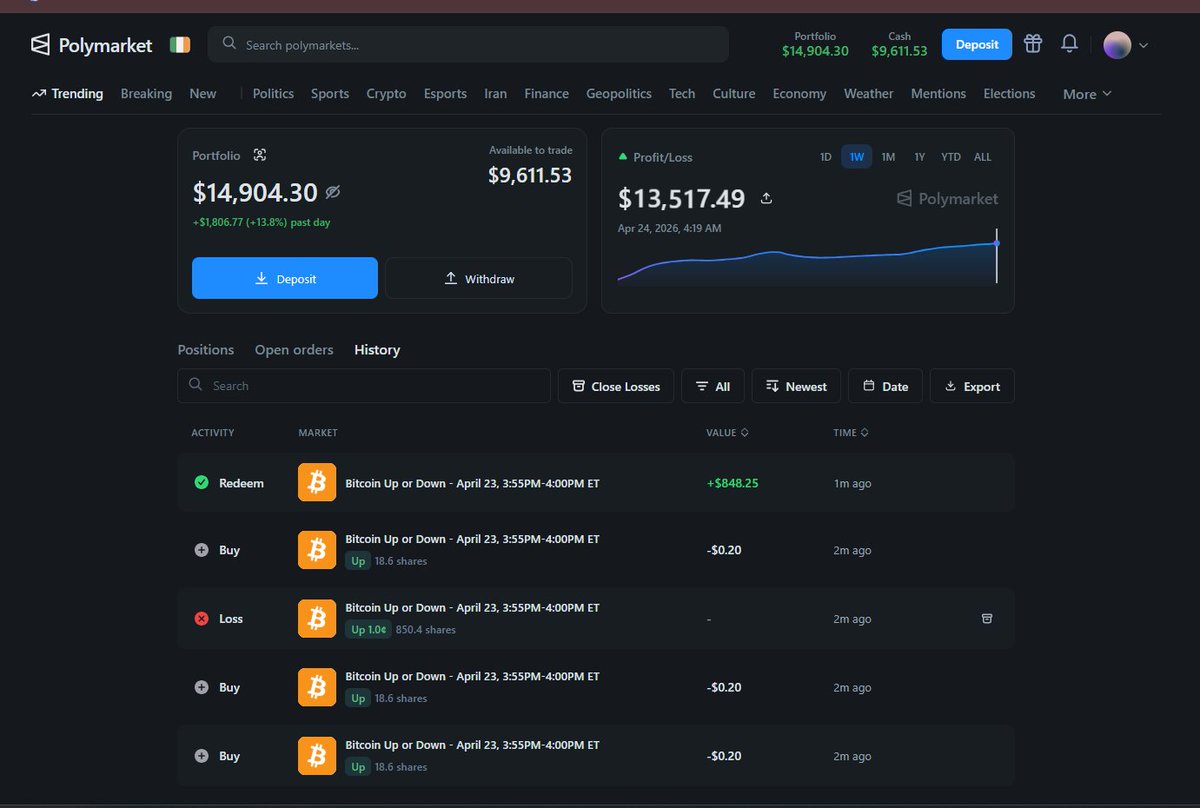Open header Portfolio $14,904.30 link
1200x808 pixels.
pyautogui.click(x=815, y=44)
